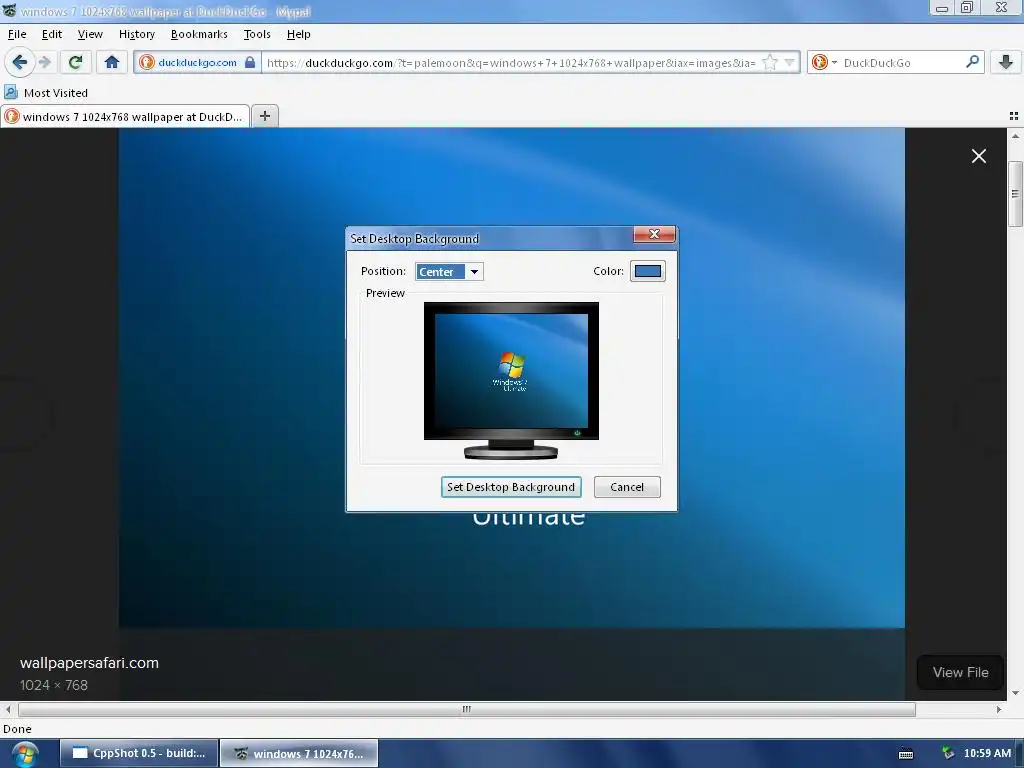Open the History menu

[x=136, y=34]
